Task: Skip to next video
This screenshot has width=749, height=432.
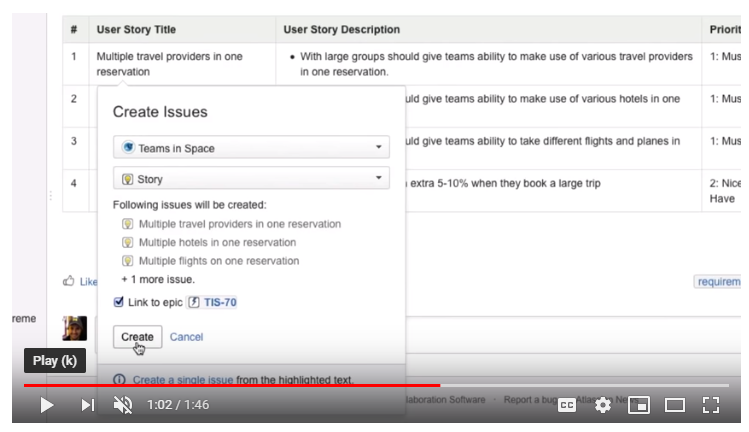Action: pyautogui.click(x=87, y=405)
